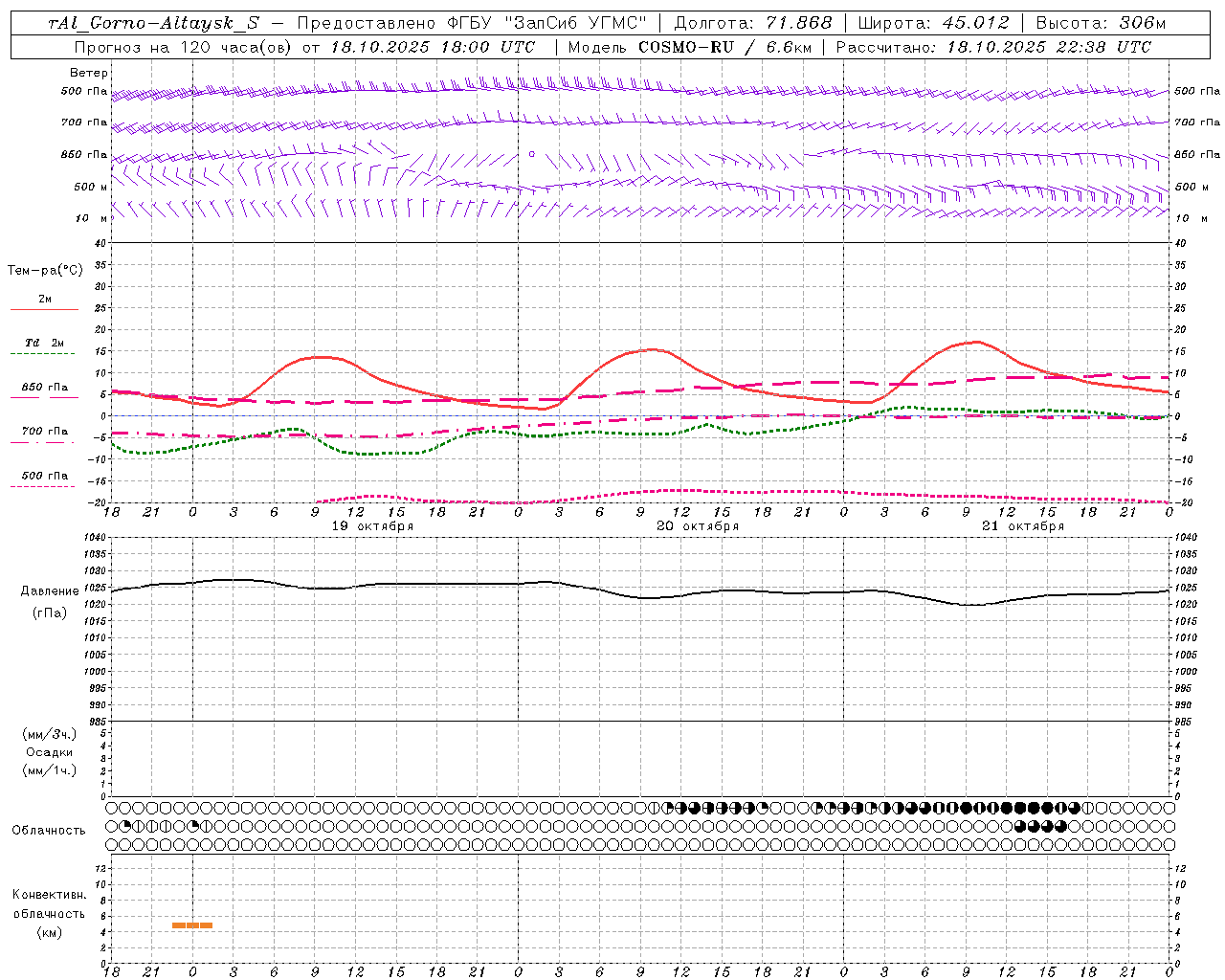The width and height of the screenshot is (1225, 980).
Task: Click the small circle marker in 850 гПа wind row
Action: pyautogui.click(x=531, y=153)
